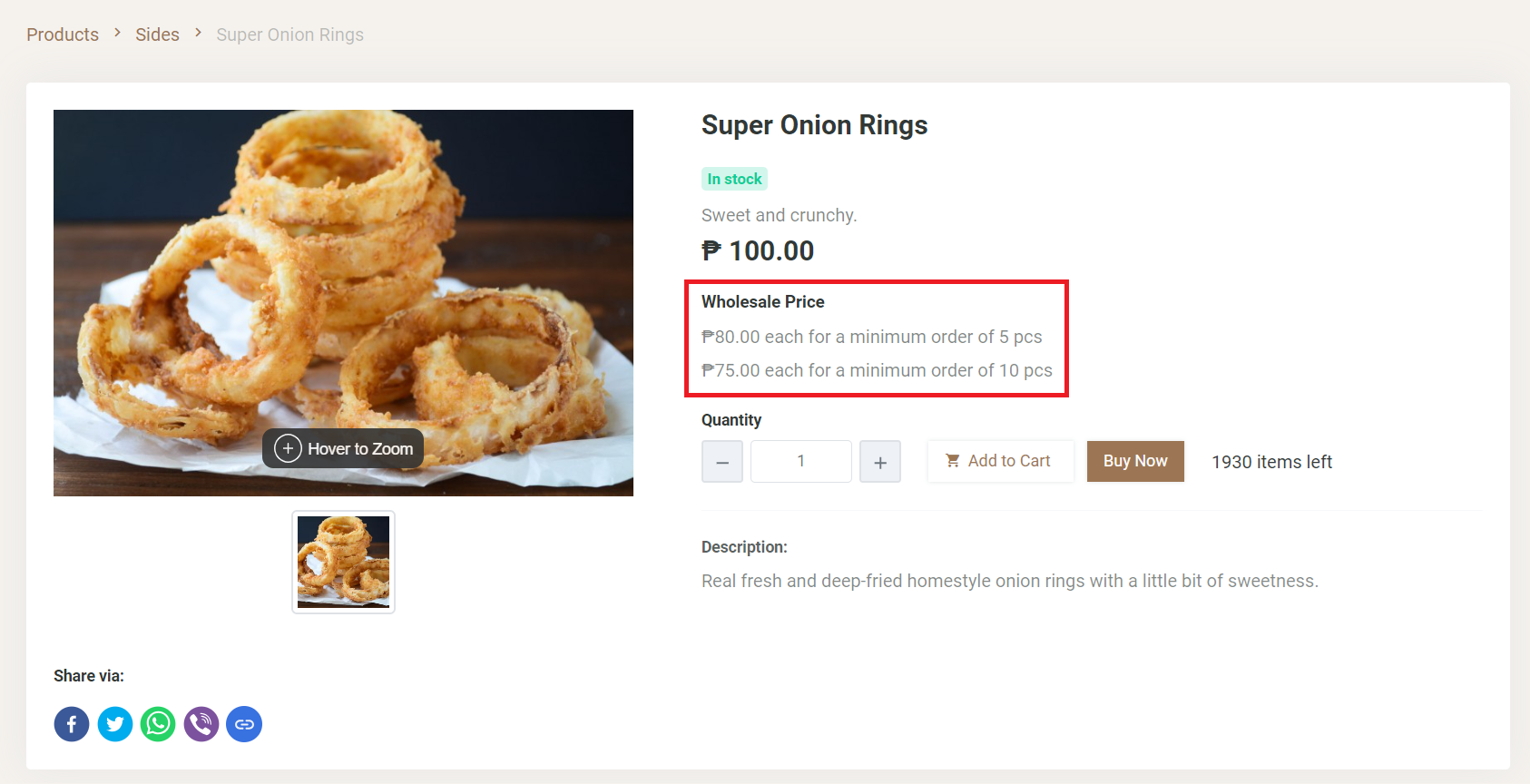The image size is (1530, 784).
Task: Click Super Onion Rings breadcrumb item
Action: 289,34
